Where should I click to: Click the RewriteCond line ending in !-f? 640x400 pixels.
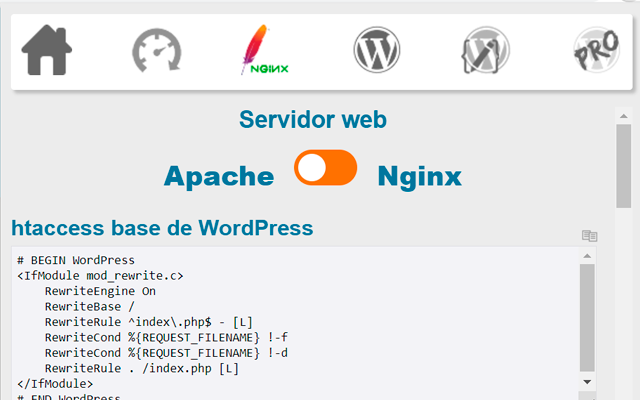[x=166, y=338]
